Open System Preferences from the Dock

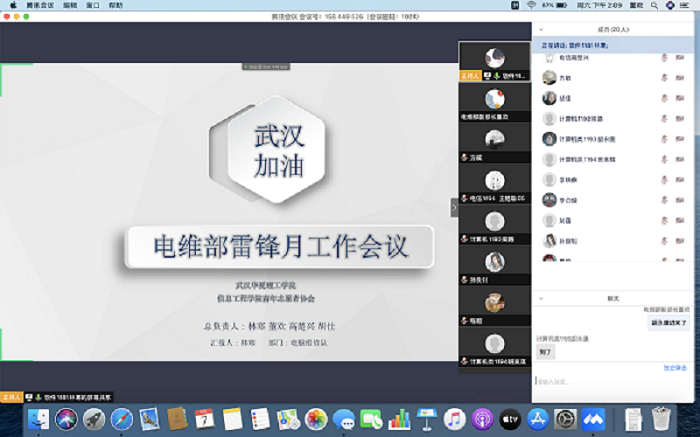[x=565, y=419]
